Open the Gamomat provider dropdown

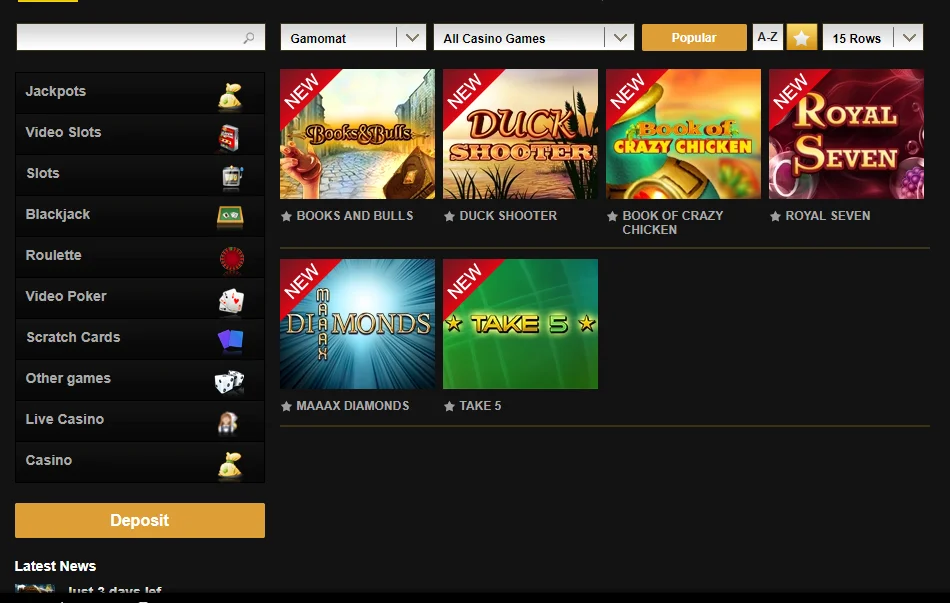[x=353, y=38]
